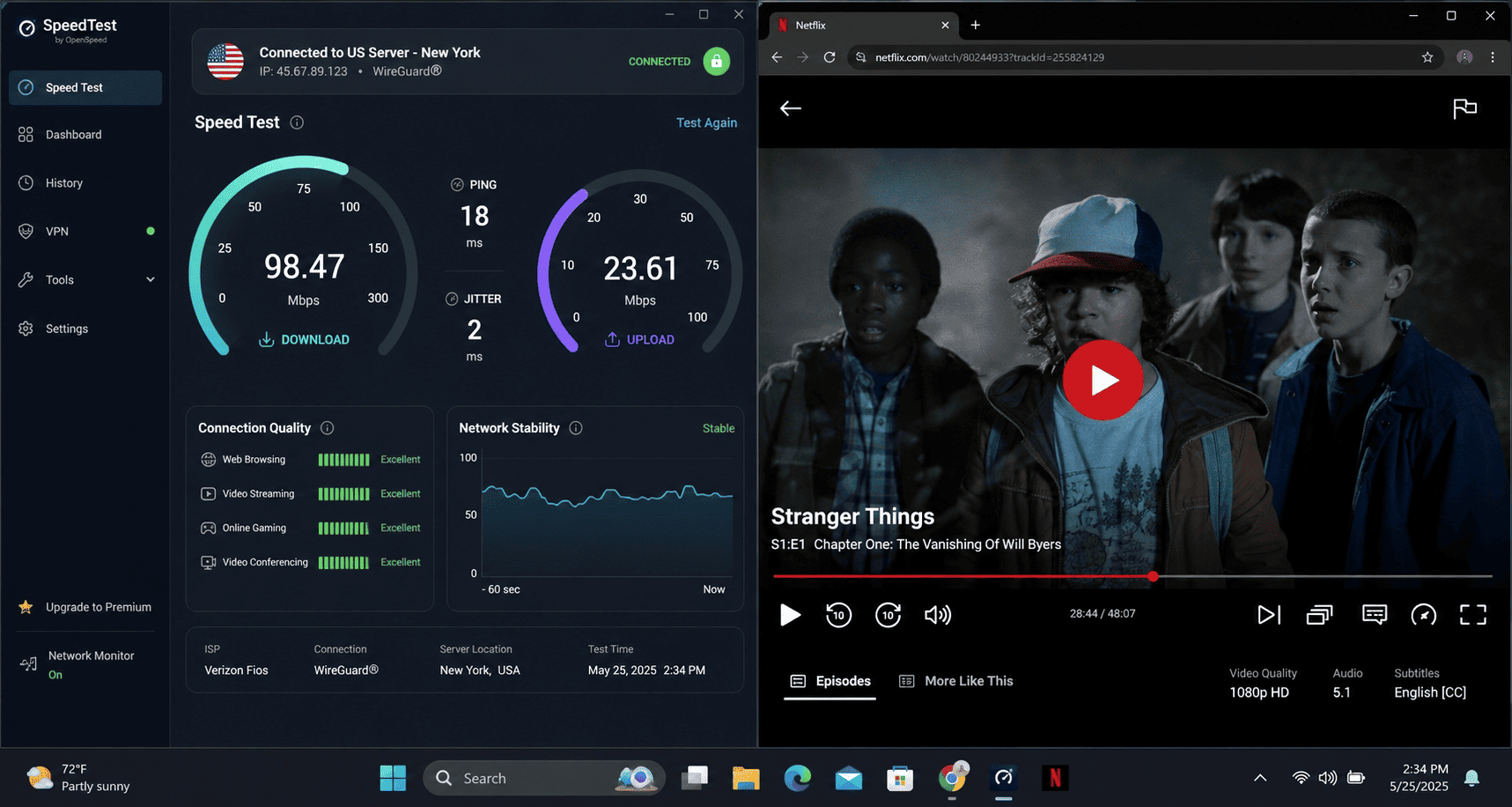Switch to the Episodes tab
Screen dimensions: 1512x807
pos(830,681)
